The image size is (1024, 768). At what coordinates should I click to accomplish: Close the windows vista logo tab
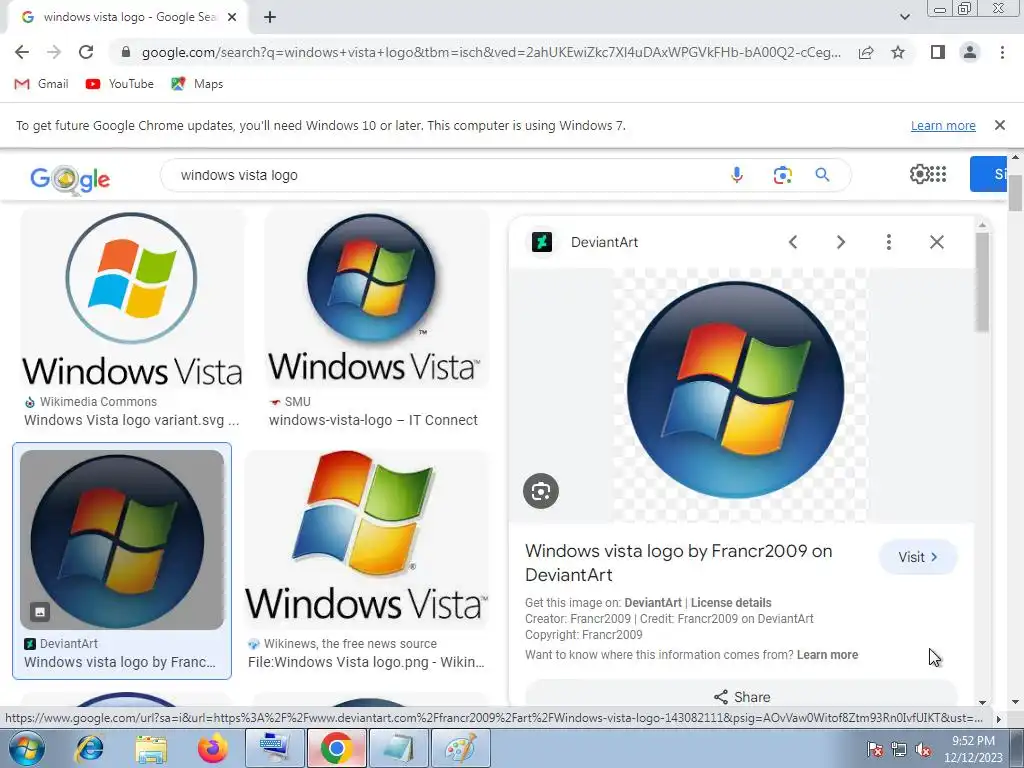tap(232, 17)
